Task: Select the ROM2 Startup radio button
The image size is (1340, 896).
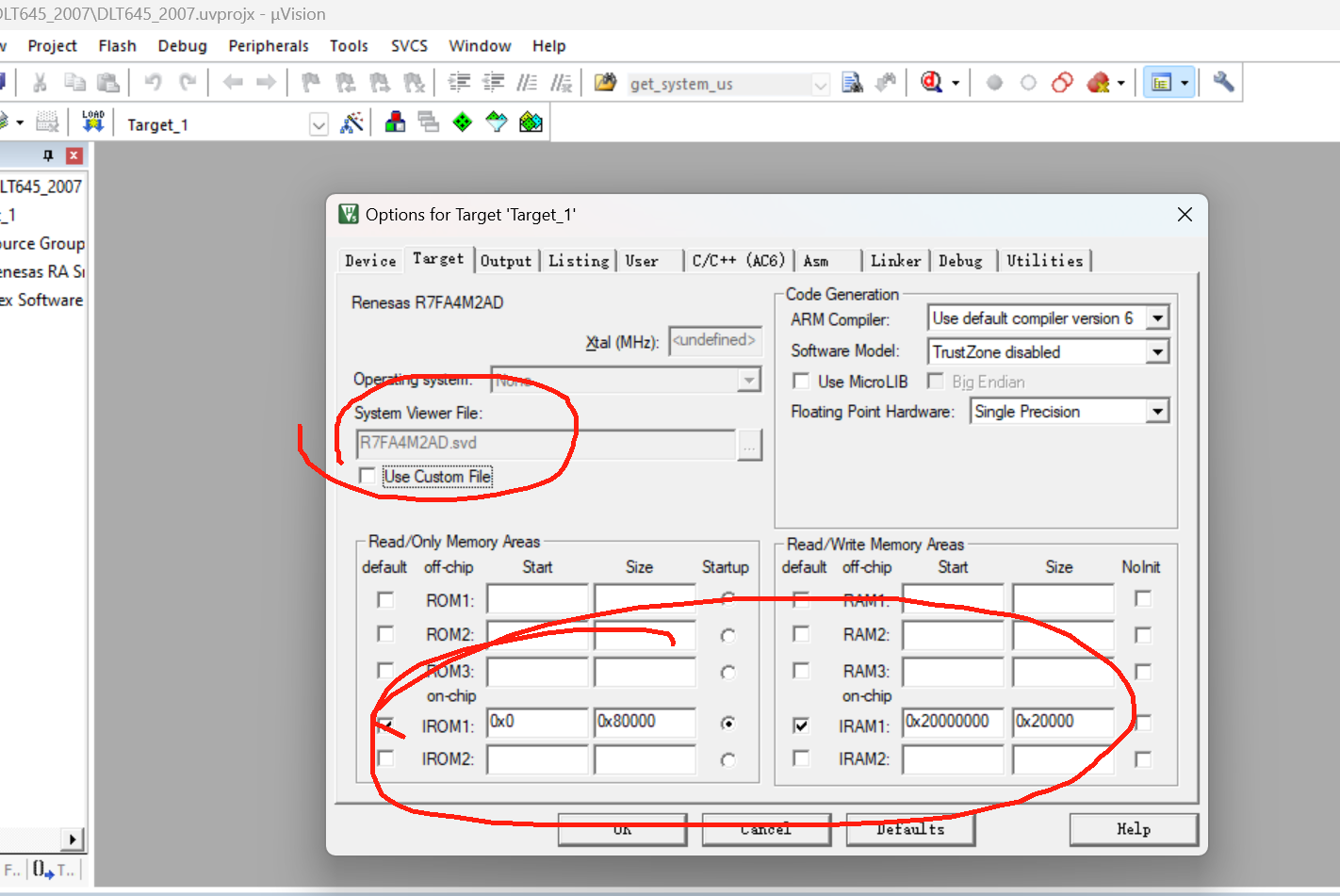Action: pos(727,636)
